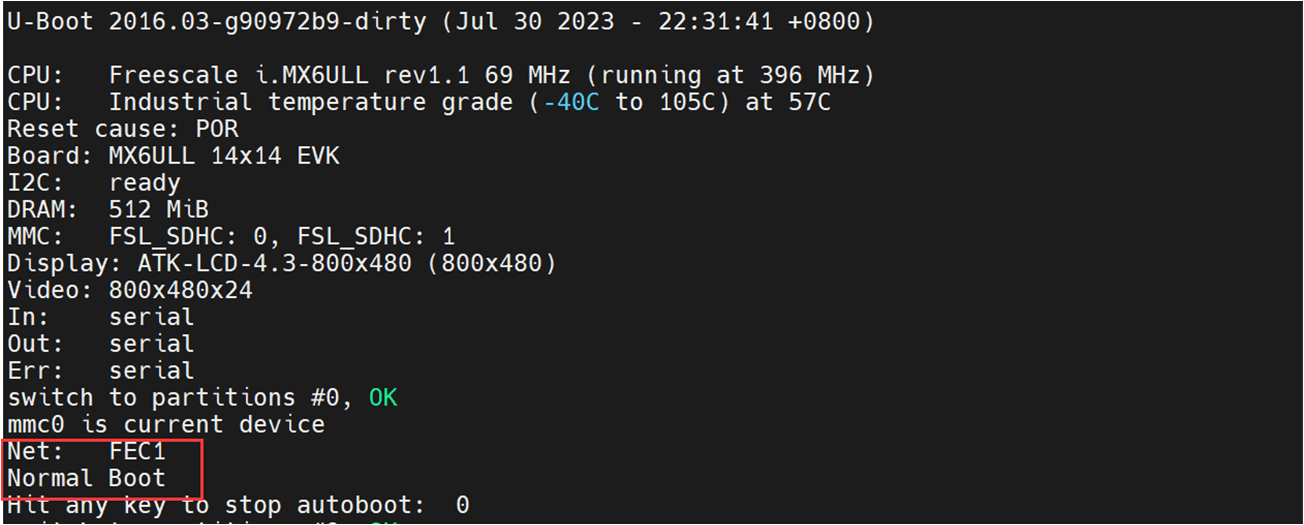
Task: Click the I2C: ready line
Action: pyautogui.click(x=94, y=183)
